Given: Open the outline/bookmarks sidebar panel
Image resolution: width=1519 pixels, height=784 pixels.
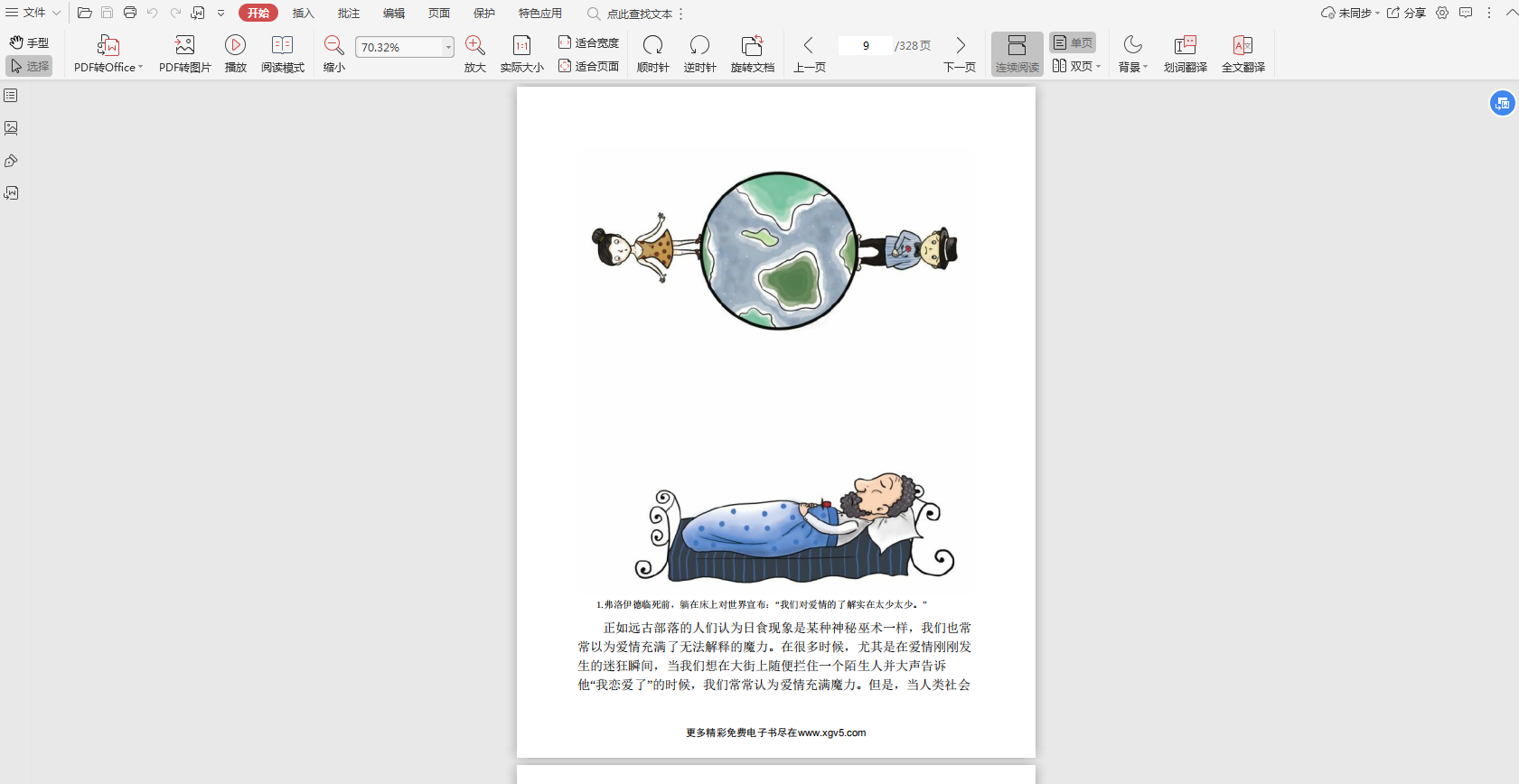Looking at the screenshot, I should point(11,95).
